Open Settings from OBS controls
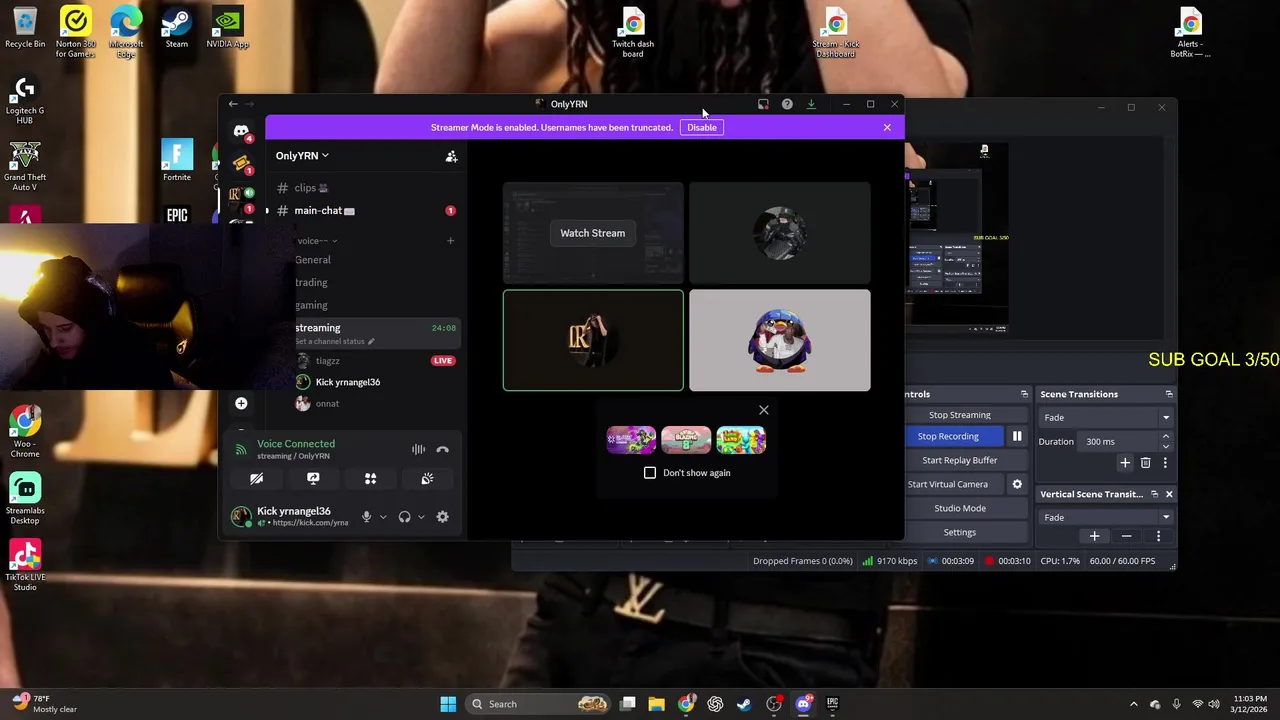Image resolution: width=1280 pixels, height=720 pixels. (960, 532)
